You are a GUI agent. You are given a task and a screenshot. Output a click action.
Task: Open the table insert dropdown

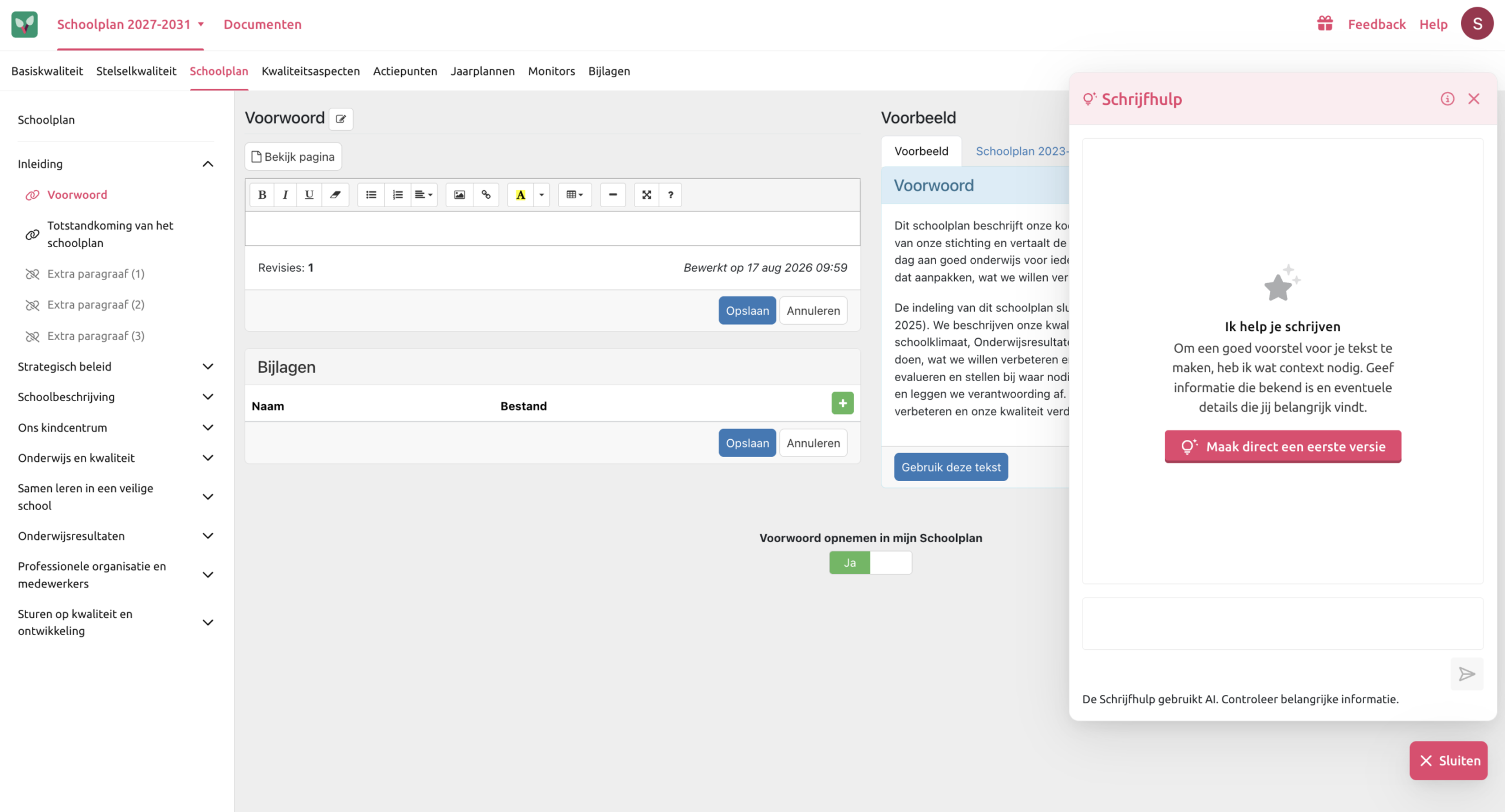click(575, 194)
